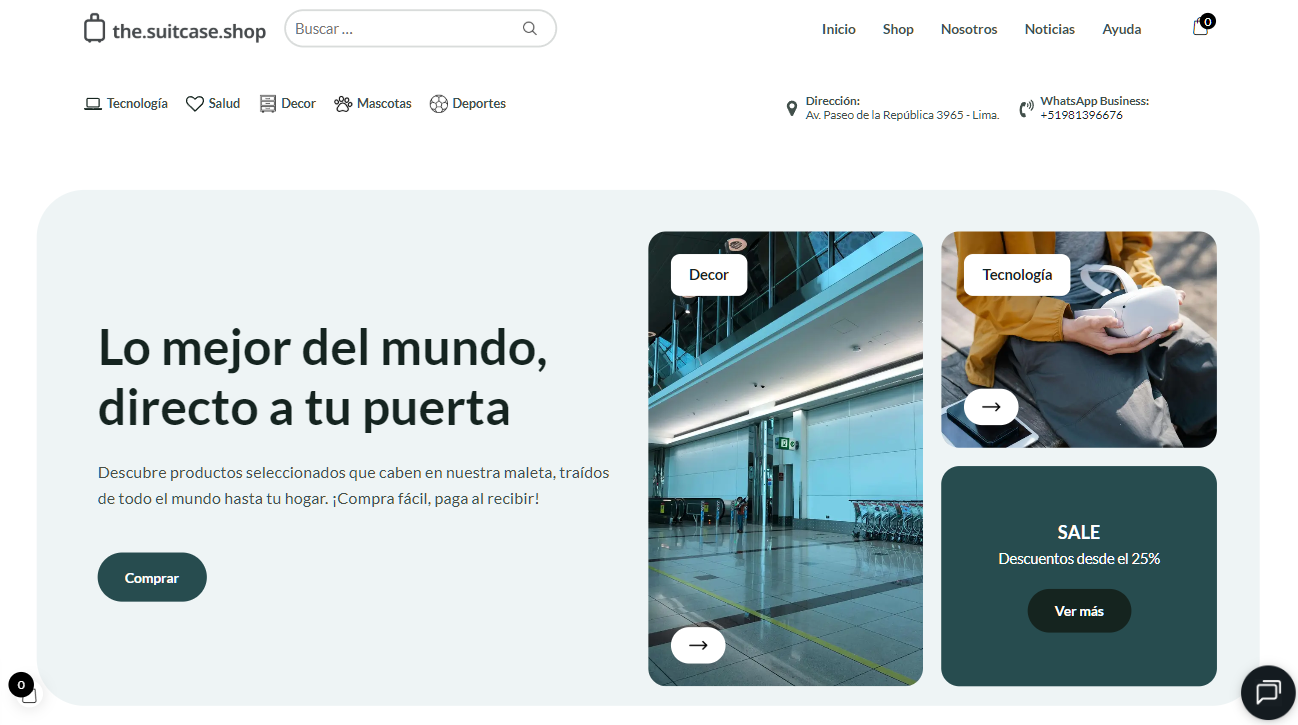Select the Decor drawer category icon
1298x725 pixels.
click(x=266, y=102)
